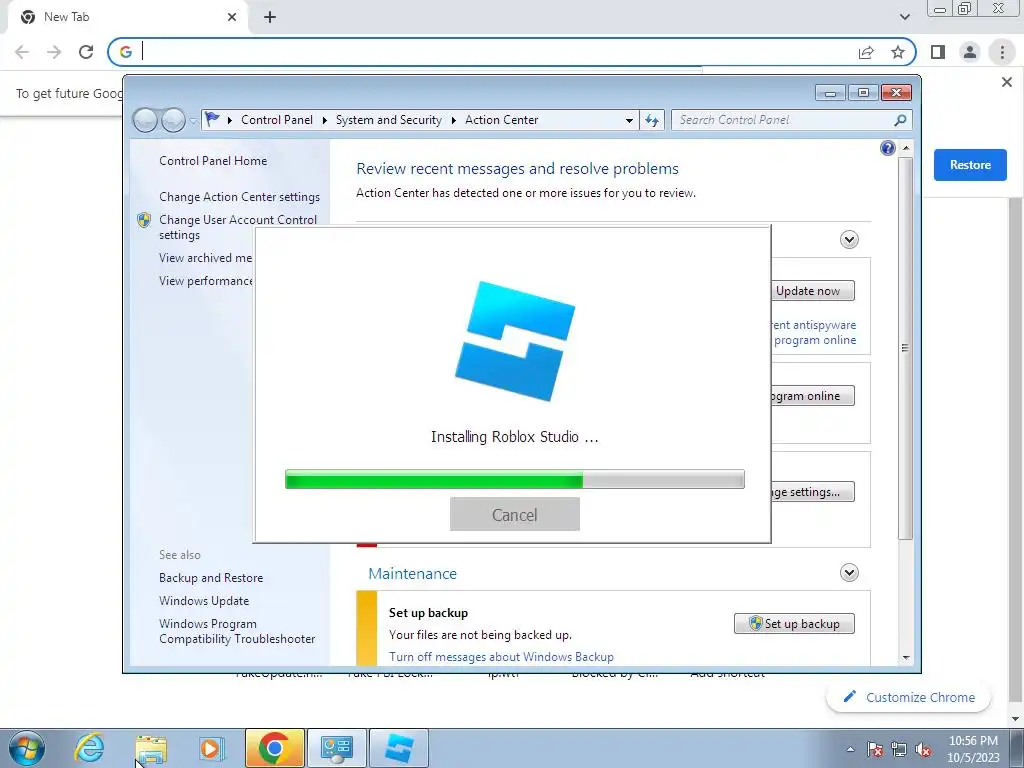Click Chrome's forward navigation arrow
1024x768 pixels.
54,52
